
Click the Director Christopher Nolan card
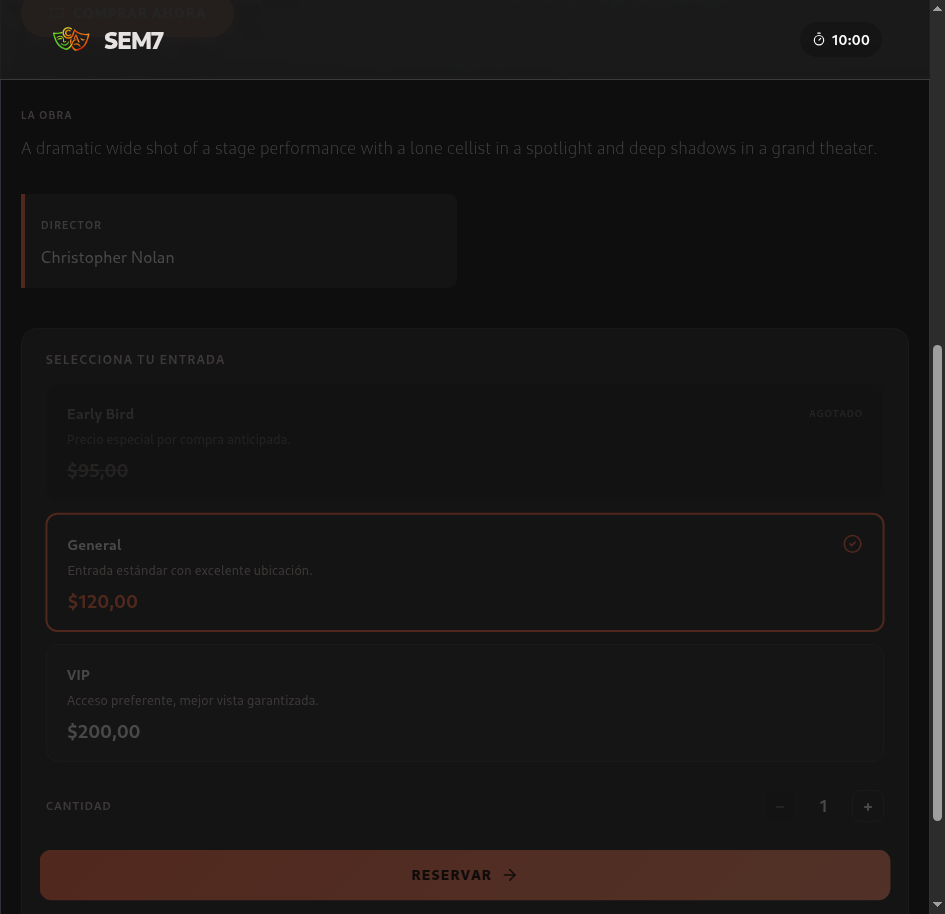[239, 241]
